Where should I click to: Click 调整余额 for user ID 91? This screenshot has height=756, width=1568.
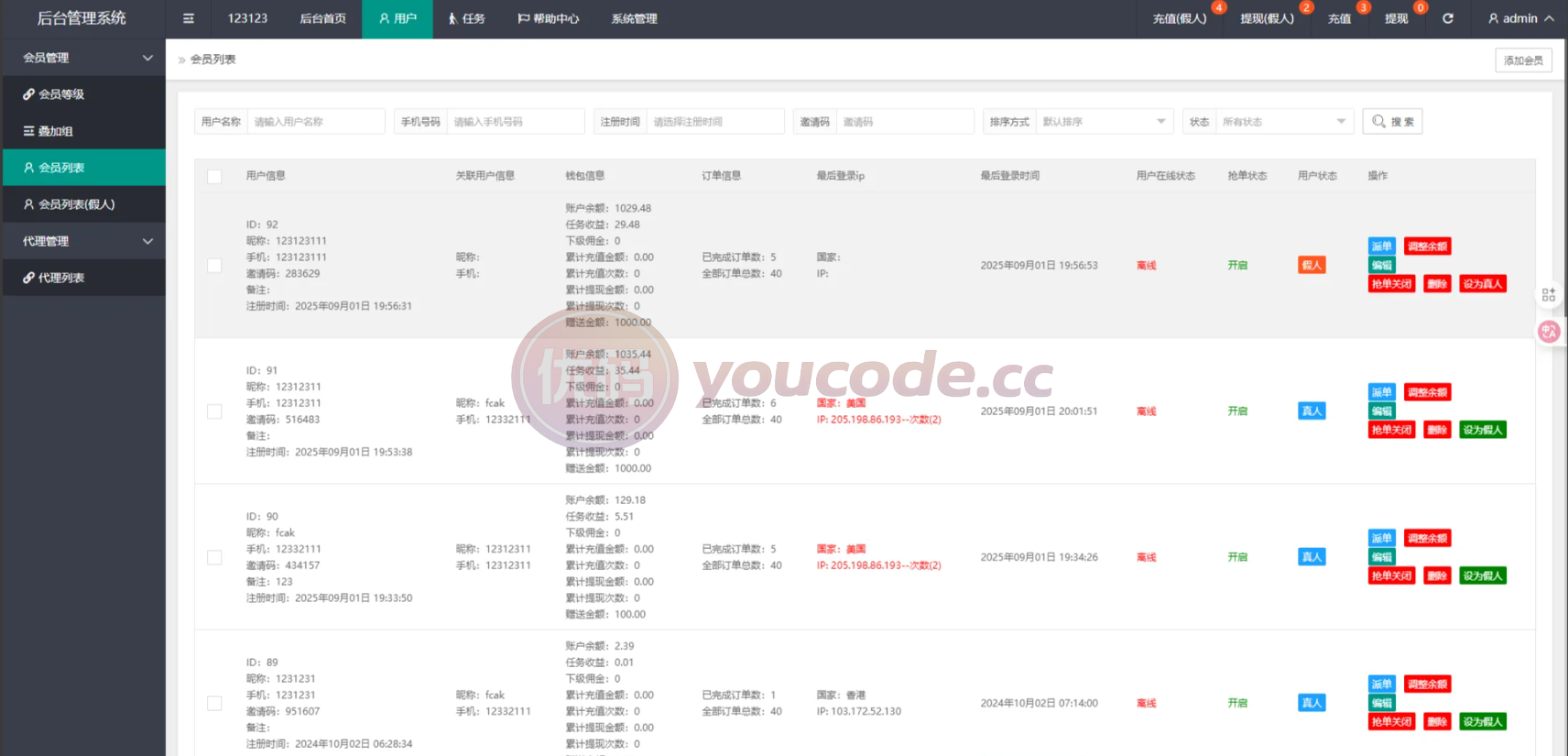pyautogui.click(x=1428, y=393)
